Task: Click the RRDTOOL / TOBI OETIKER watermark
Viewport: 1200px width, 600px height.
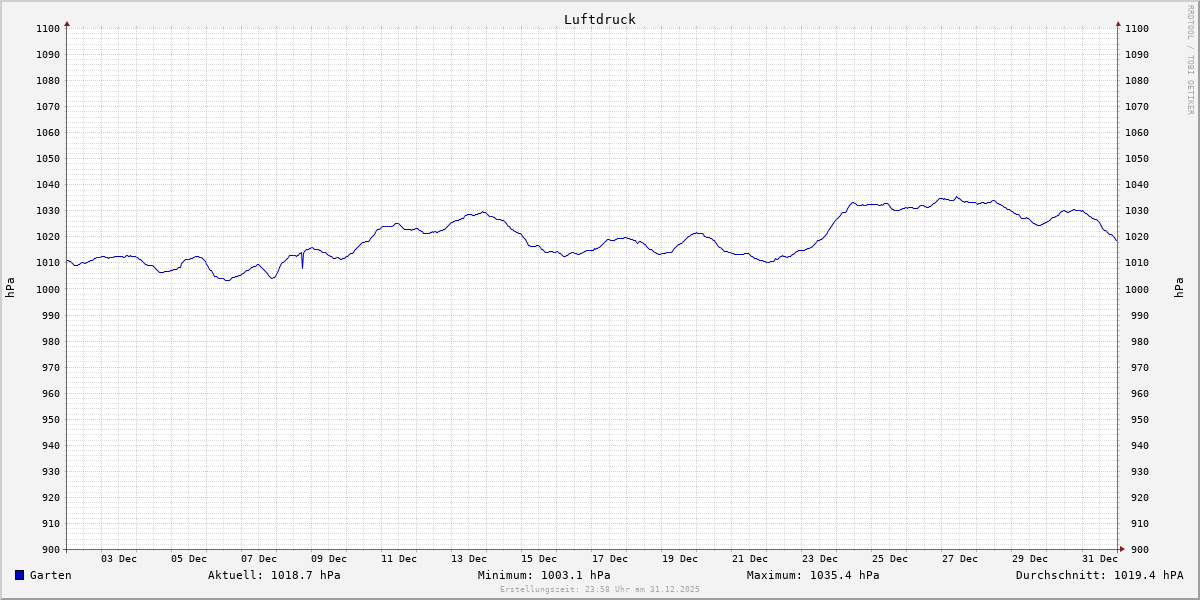Action: 1190,59
